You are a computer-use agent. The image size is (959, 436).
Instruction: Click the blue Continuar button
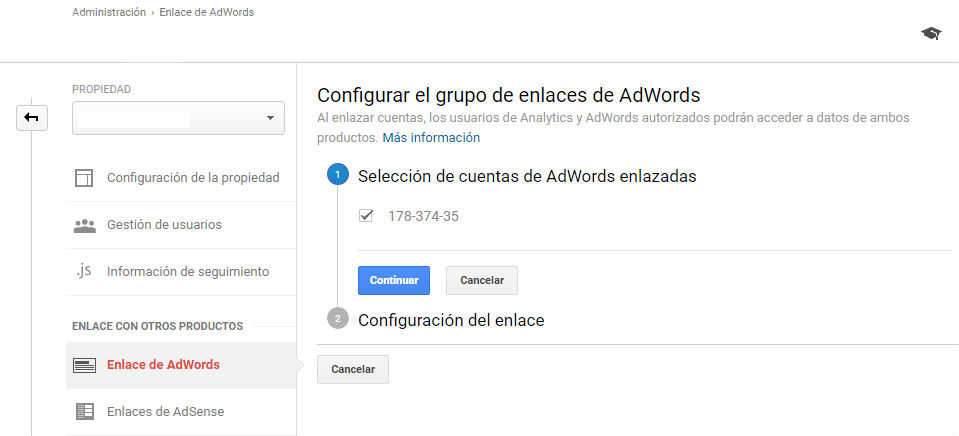click(x=394, y=280)
